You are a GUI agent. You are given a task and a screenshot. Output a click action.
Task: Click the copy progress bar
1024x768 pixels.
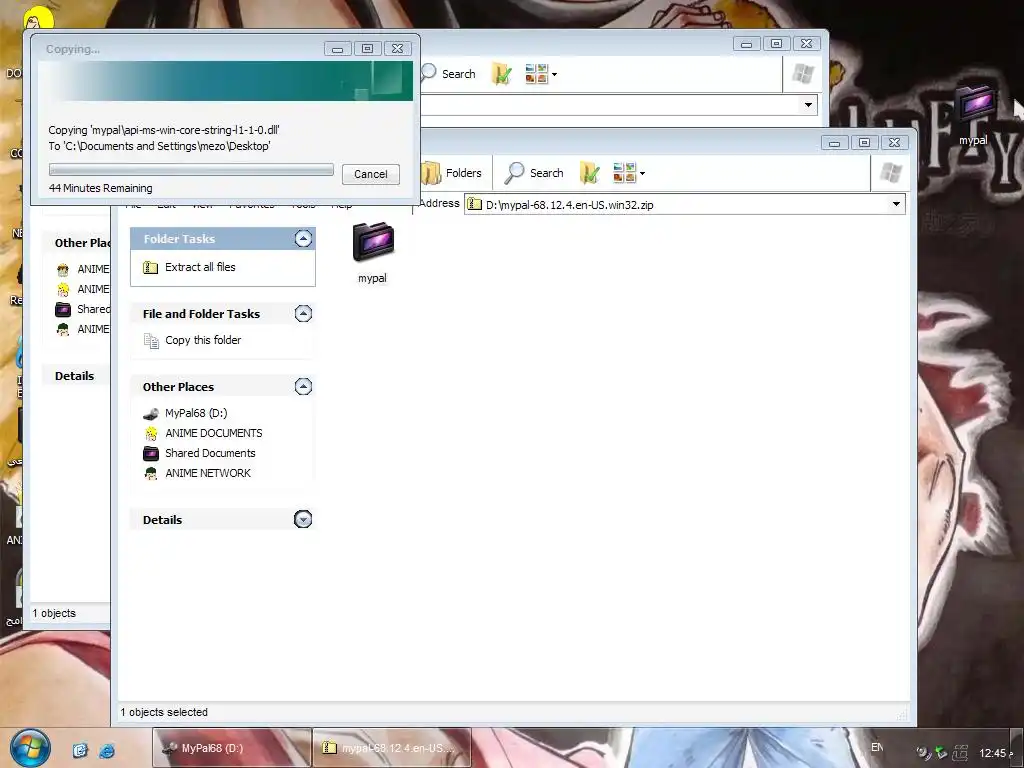click(x=191, y=170)
